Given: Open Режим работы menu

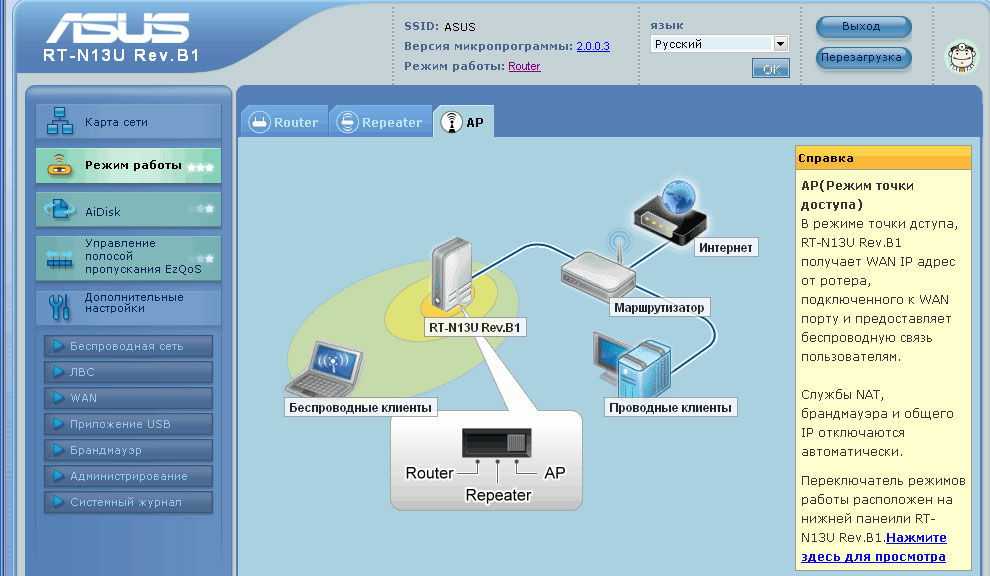Looking at the screenshot, I should pyautogui.click(x=129, y=165).
